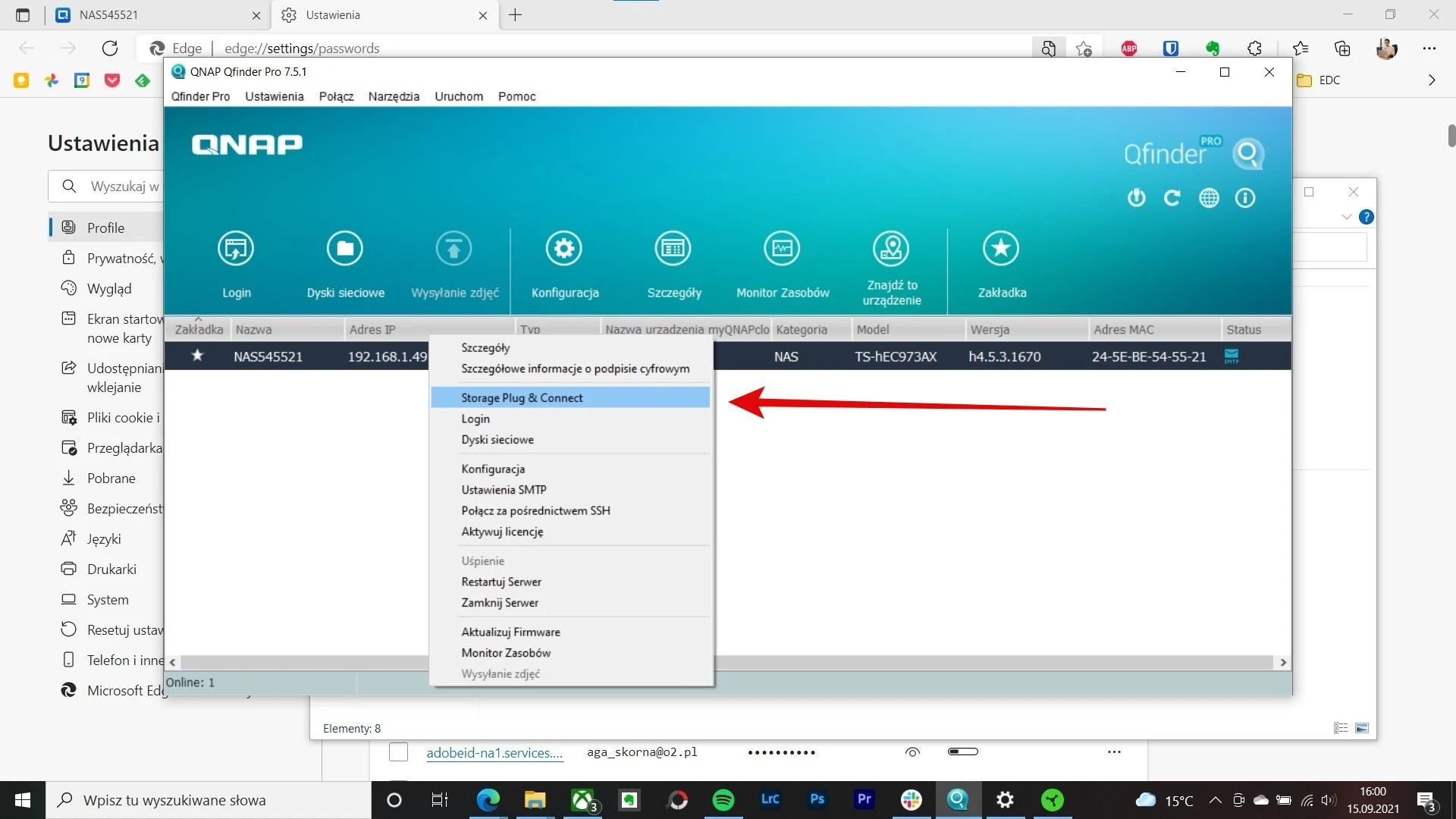Open the Konfiguracja gear icon

click(x=564, y=249)
